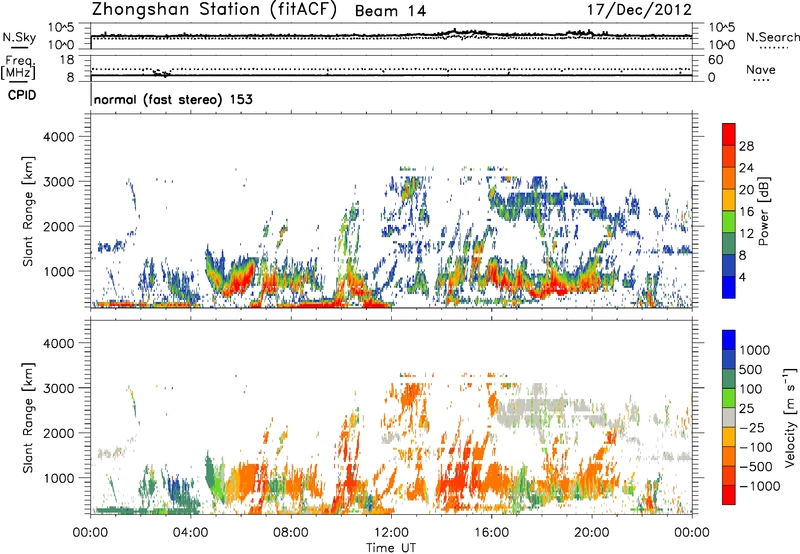Click the '100' label on velocity colorbar
The width and height of the screenshot is (800, 554).
(751, 389)
